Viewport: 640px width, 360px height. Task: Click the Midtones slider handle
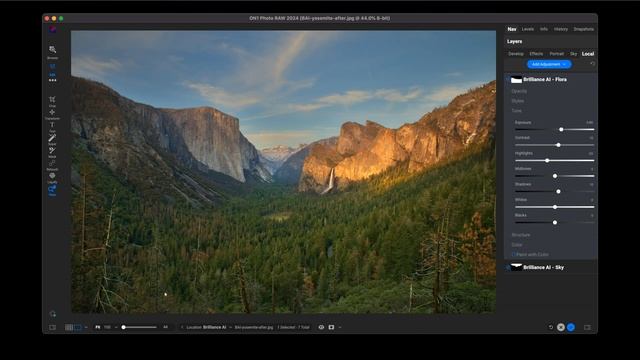pos(555,176)
